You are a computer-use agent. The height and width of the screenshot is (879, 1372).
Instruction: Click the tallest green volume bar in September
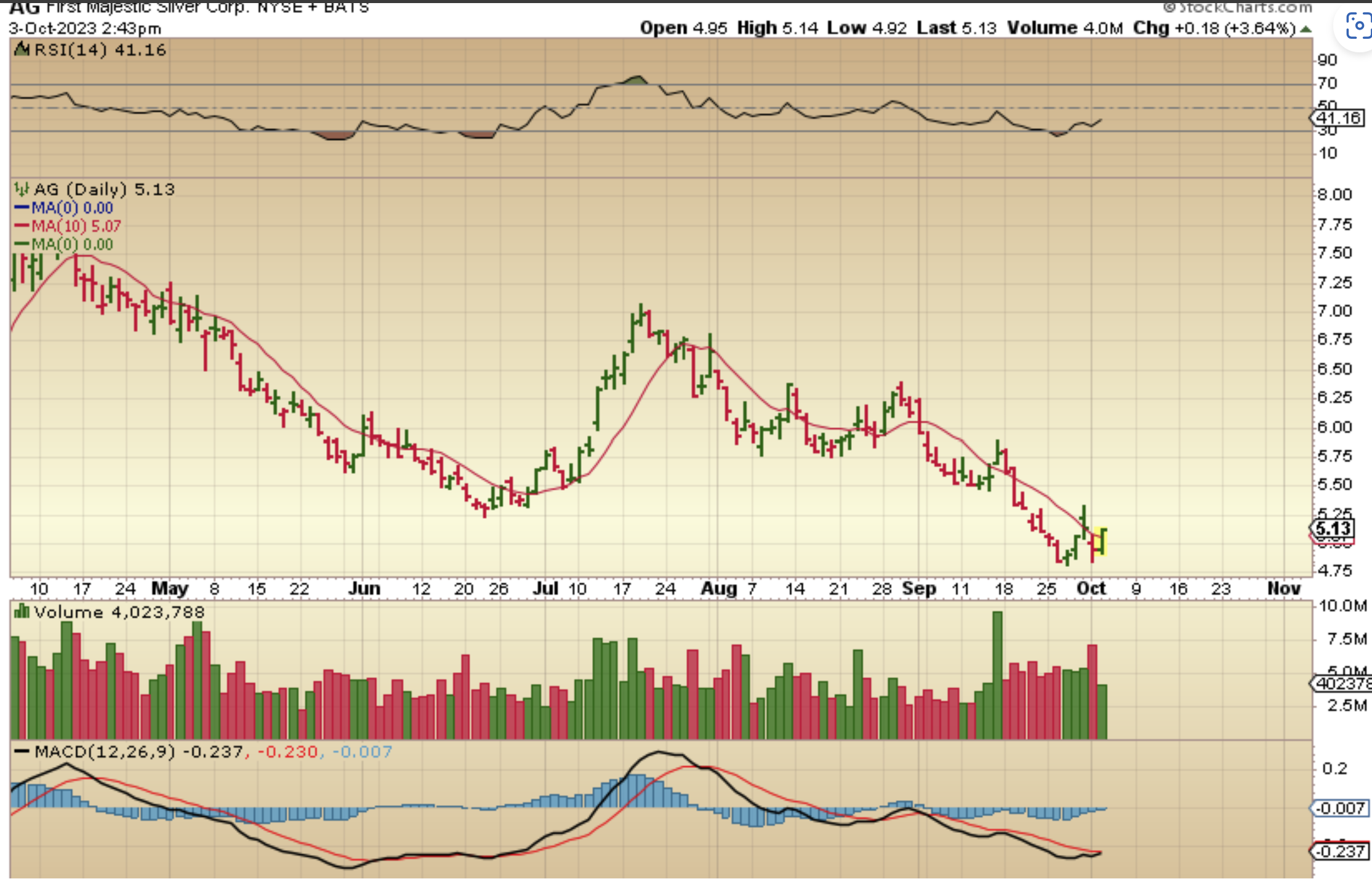coord(997,674)
